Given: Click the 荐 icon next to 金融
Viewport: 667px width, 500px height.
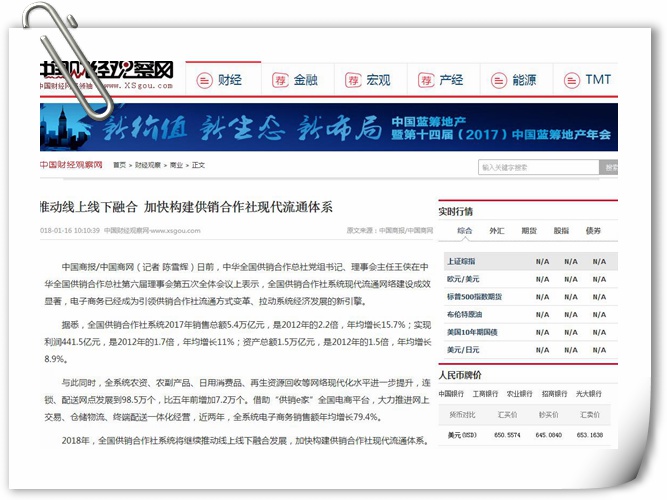Looking at the screenshot, I should click(280, 80).
